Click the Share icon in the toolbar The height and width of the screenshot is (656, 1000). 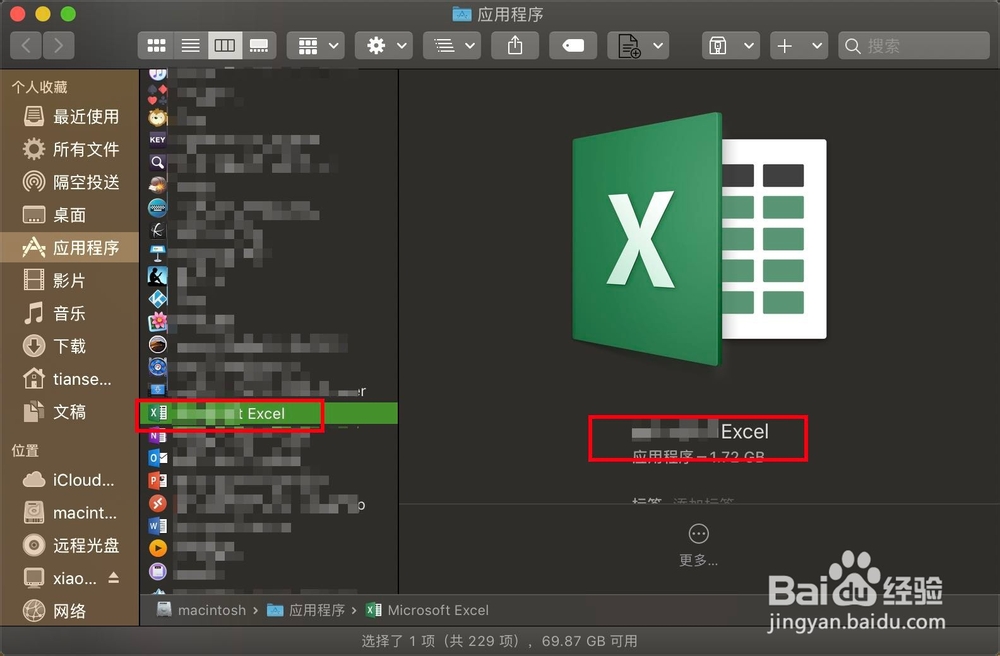coord(514,45)
